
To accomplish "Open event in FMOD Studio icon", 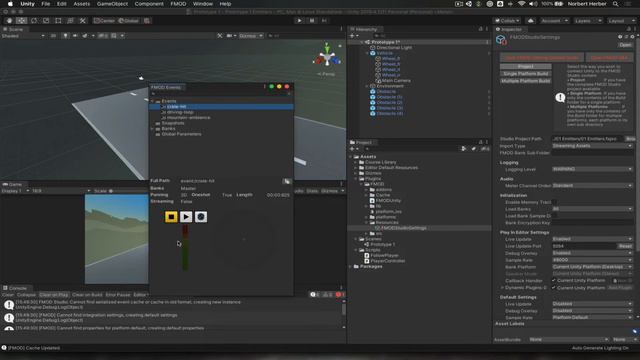I will click(201, 217).
